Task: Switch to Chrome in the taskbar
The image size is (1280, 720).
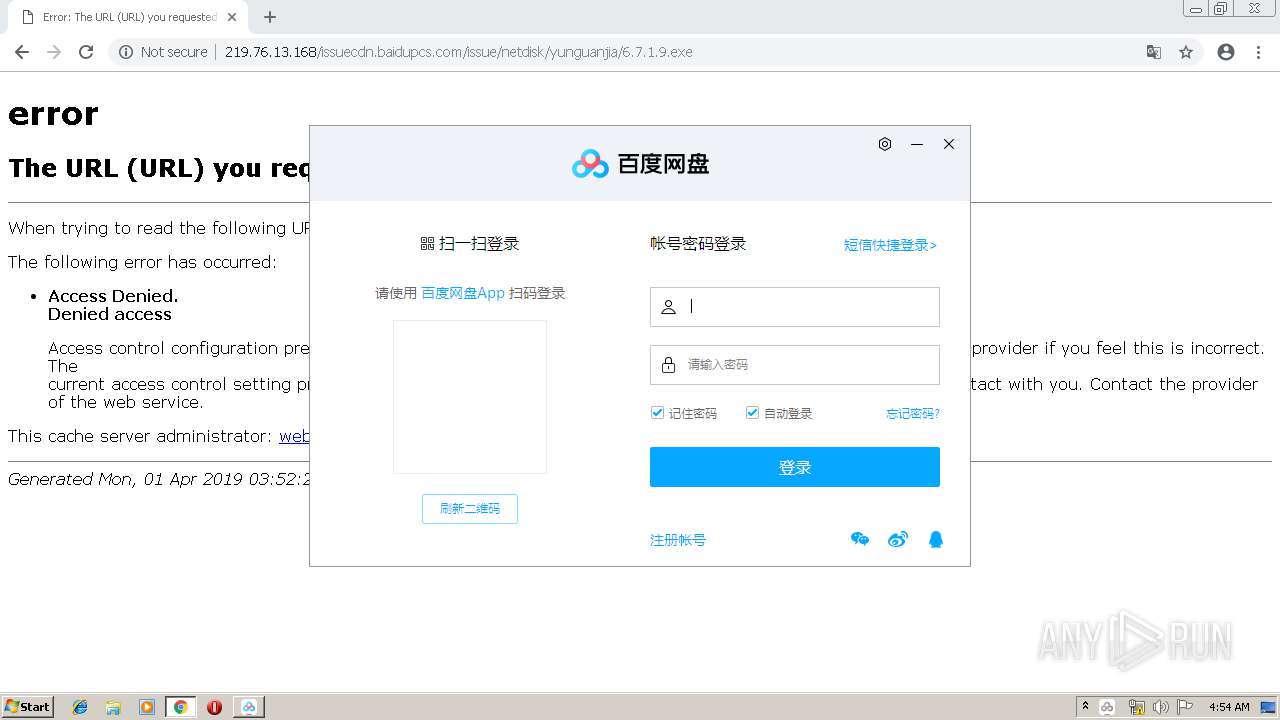Action: pyautogui.click(x=181, y=707)
